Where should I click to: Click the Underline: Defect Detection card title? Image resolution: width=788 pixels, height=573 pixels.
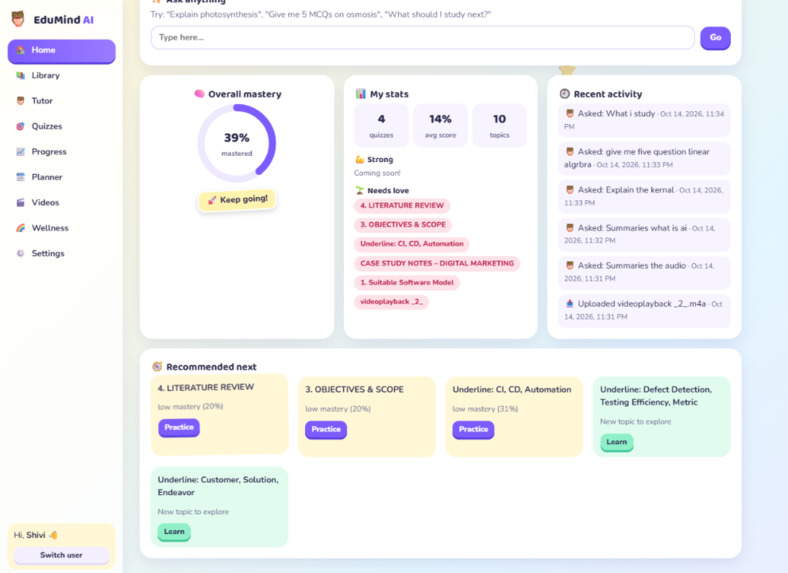click(656, 396)
